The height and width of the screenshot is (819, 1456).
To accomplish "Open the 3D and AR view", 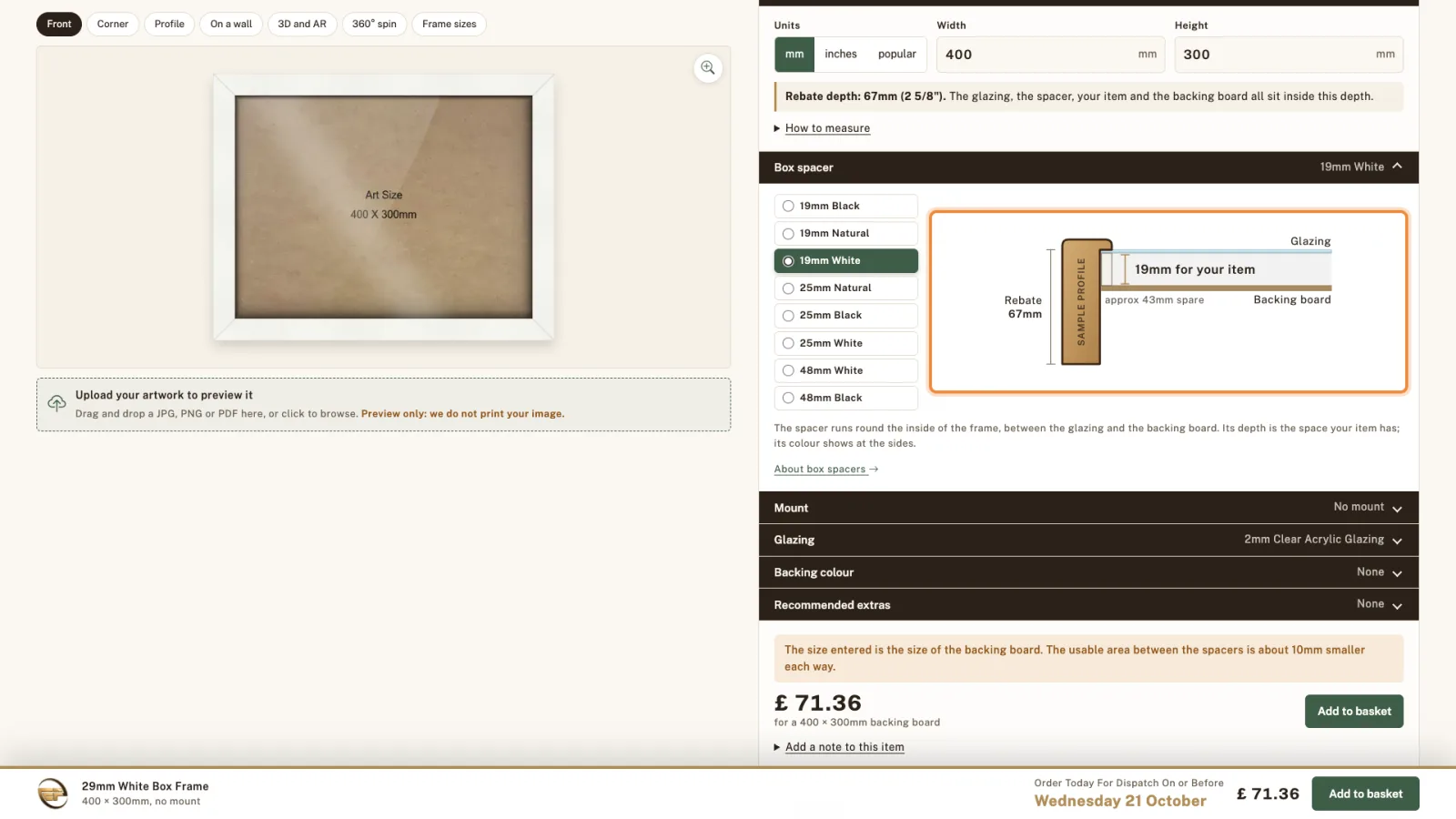I will 302,25.
